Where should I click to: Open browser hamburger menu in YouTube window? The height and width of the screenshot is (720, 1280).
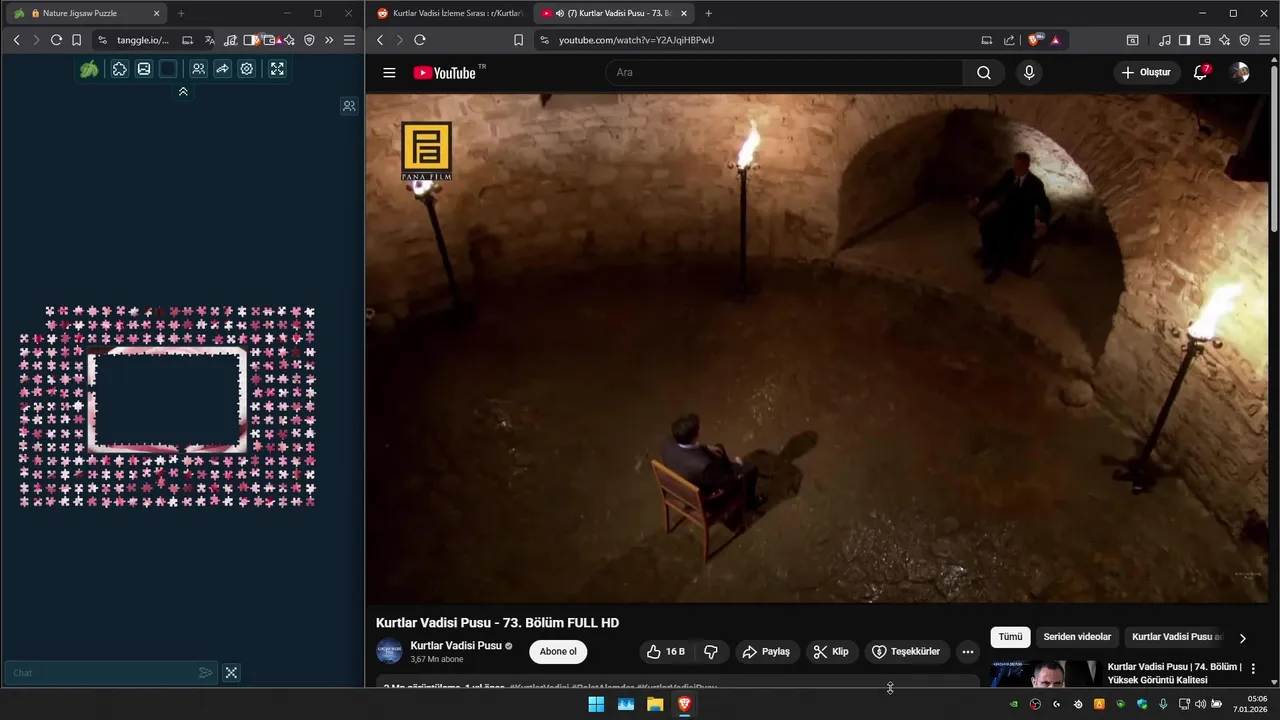pyautogui.click(x=1264, y=40)
